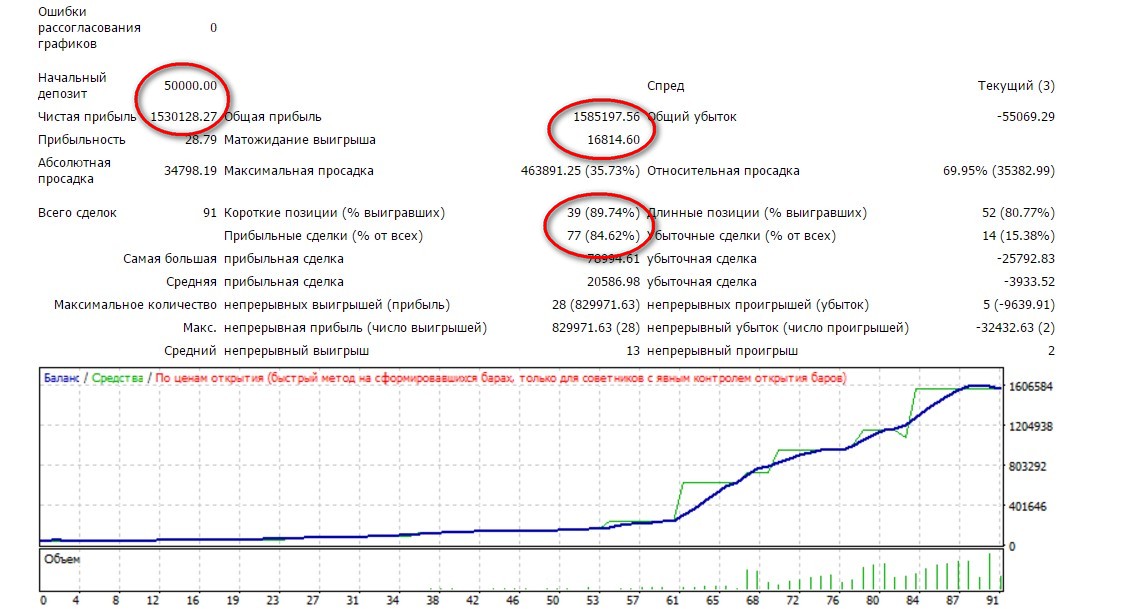Click the green 'Средства' legend label

click(x=118, y=378)
